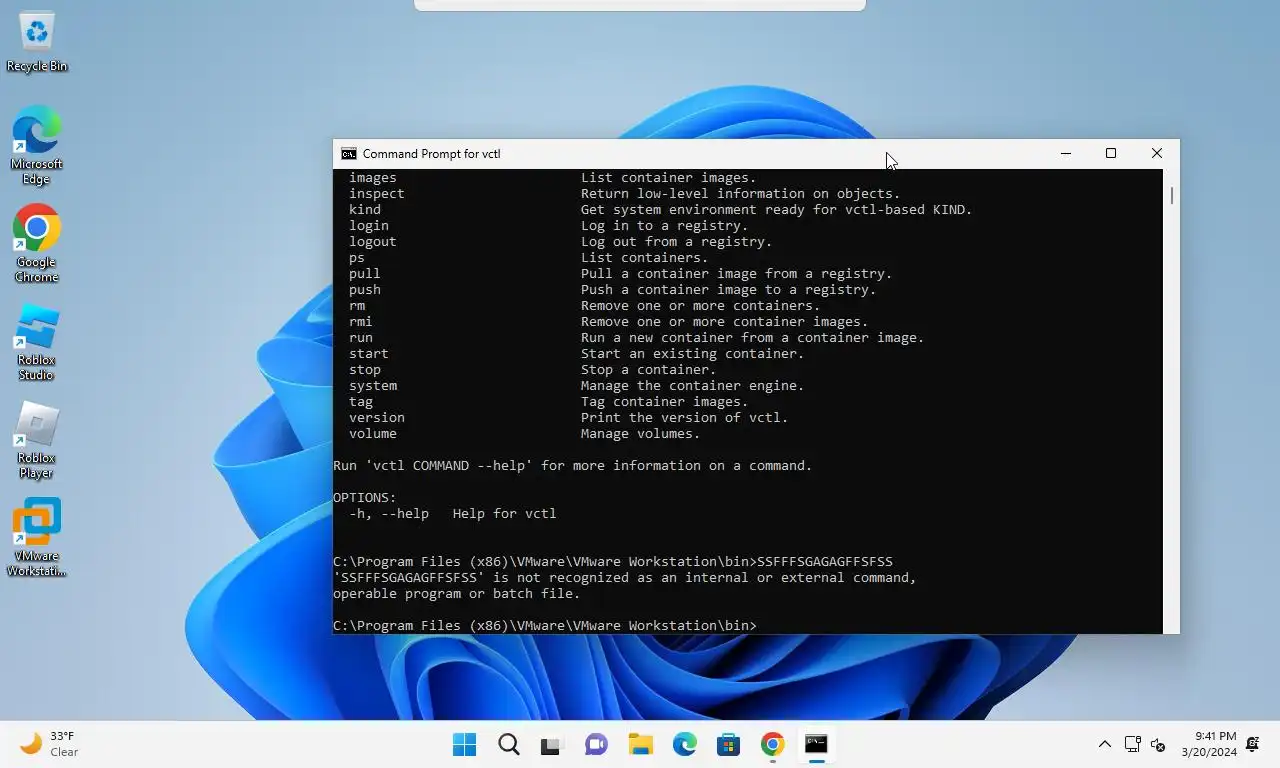Click the 'is not recognized' error message line

coord(625,578)
